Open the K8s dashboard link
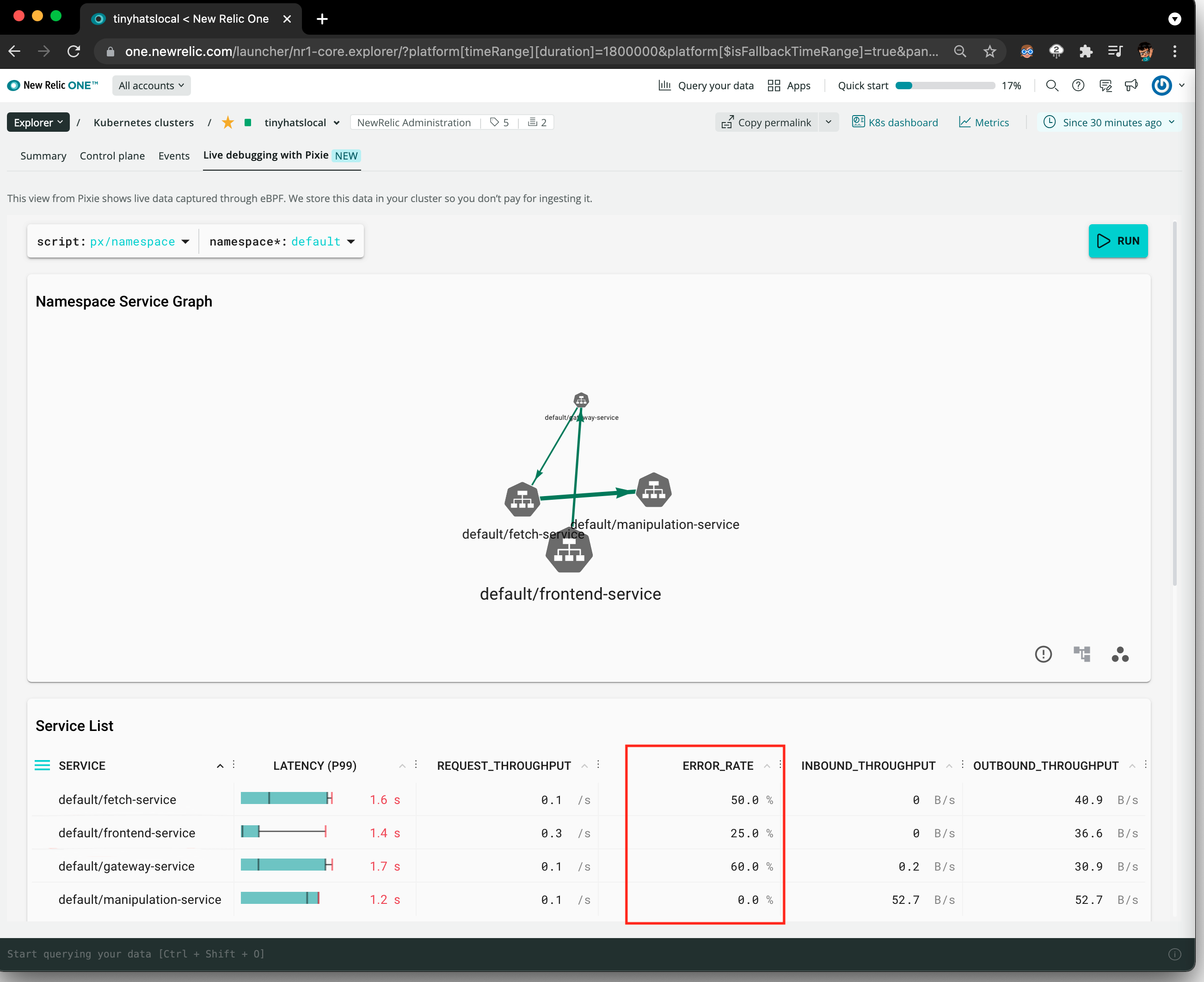The width and height of the screenshot is (1204, 982). [x=895, y=122]
